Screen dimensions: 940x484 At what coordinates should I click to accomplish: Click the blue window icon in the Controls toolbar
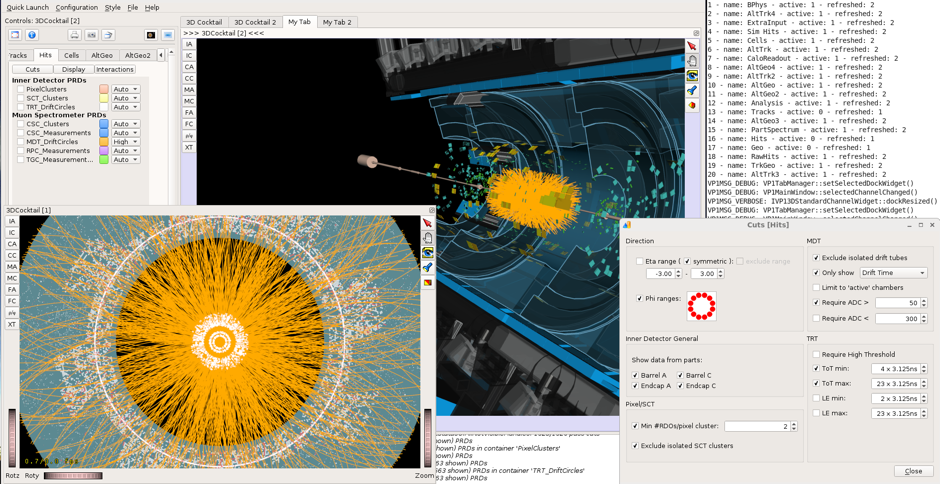[167, 35]
